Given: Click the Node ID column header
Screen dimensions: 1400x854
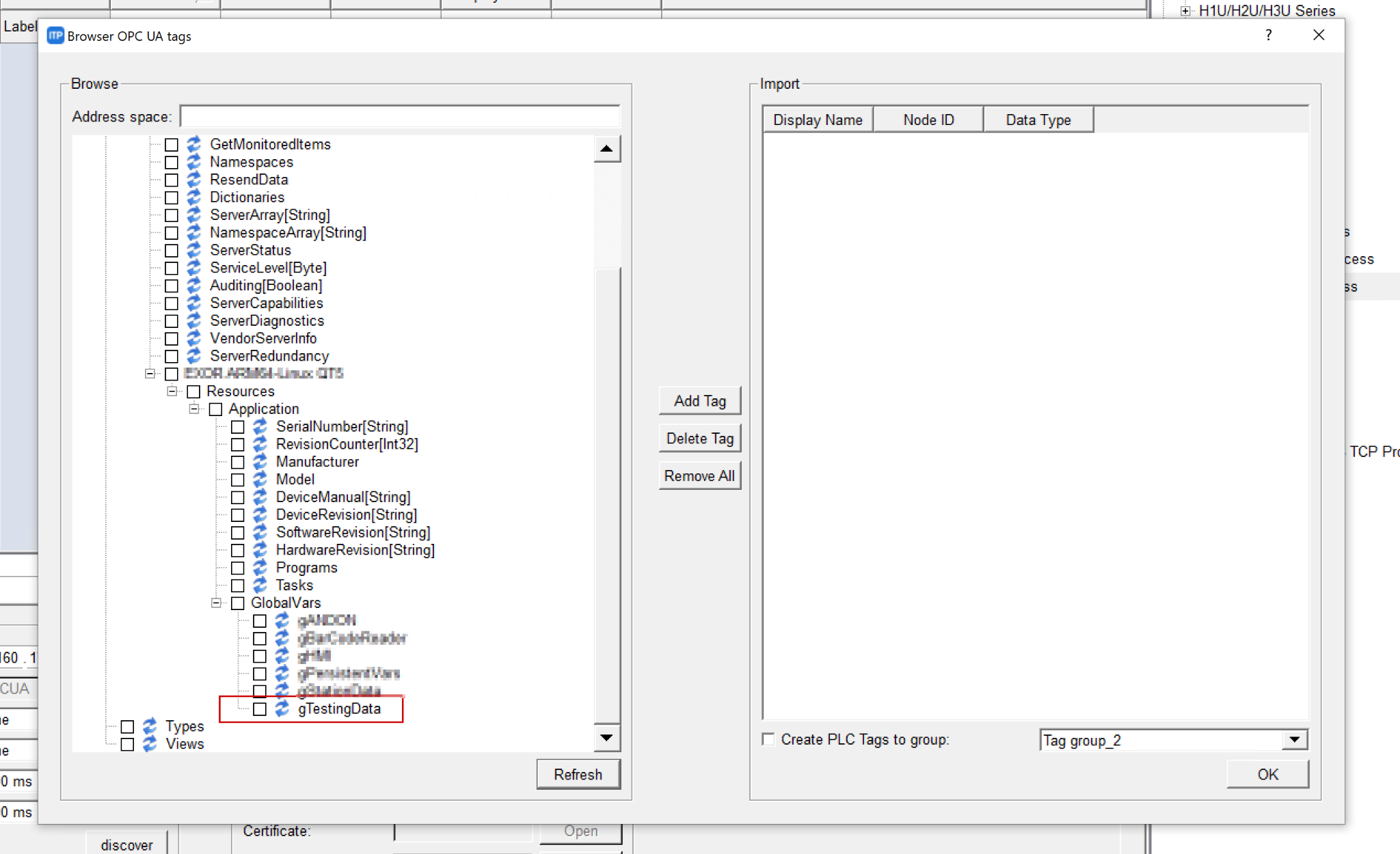Looking at the screenshot, I should 928,120.
